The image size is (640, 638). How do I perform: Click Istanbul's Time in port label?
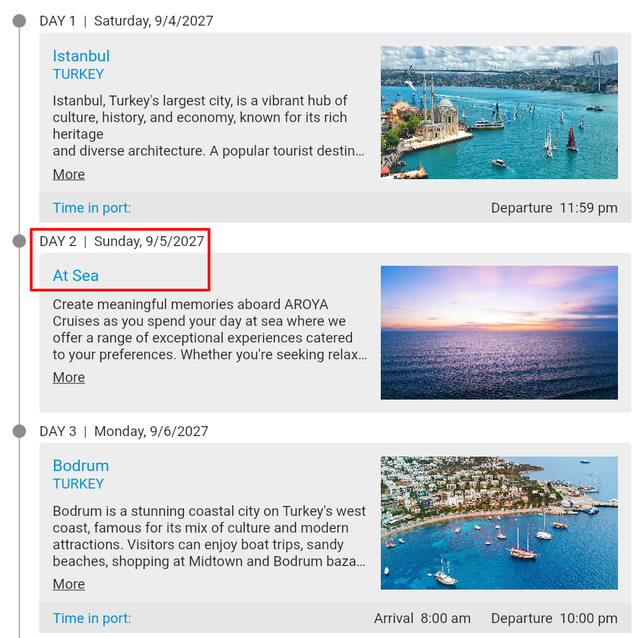92,208
